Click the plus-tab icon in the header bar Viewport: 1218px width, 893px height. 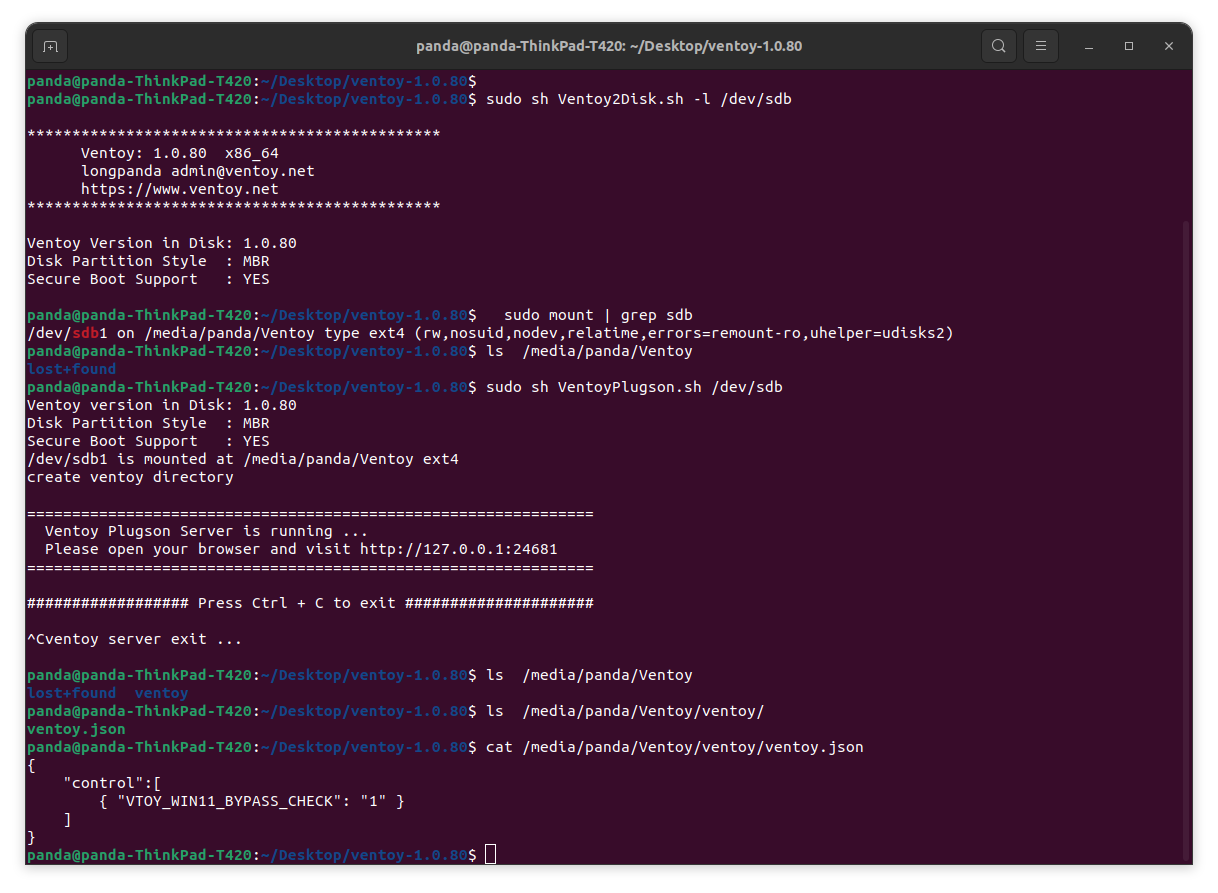(50, 45)
